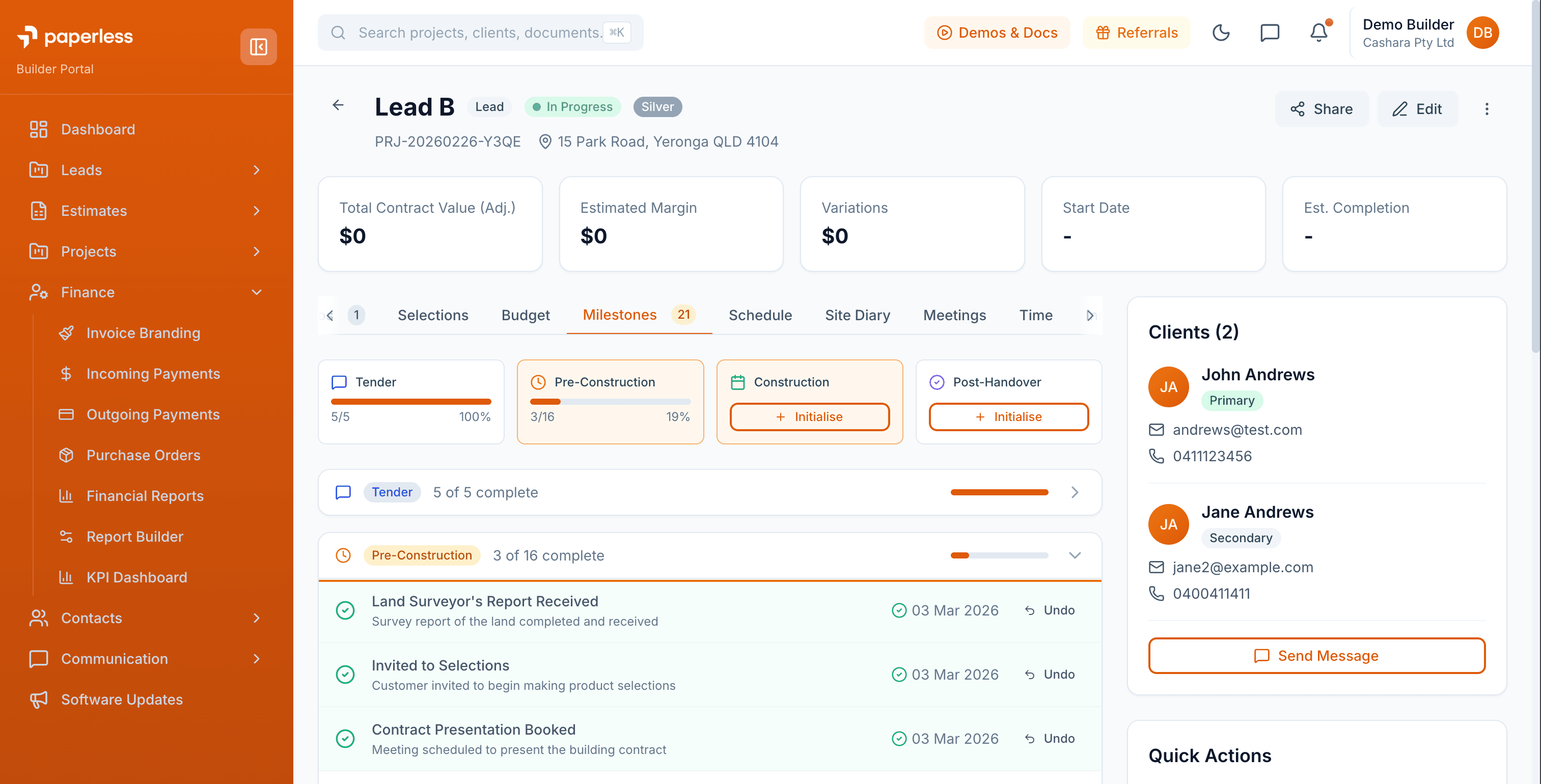Toggle Contract Presentation Booked completion circle
Screen dimensions: 1541x784
(x=345, y=739)
